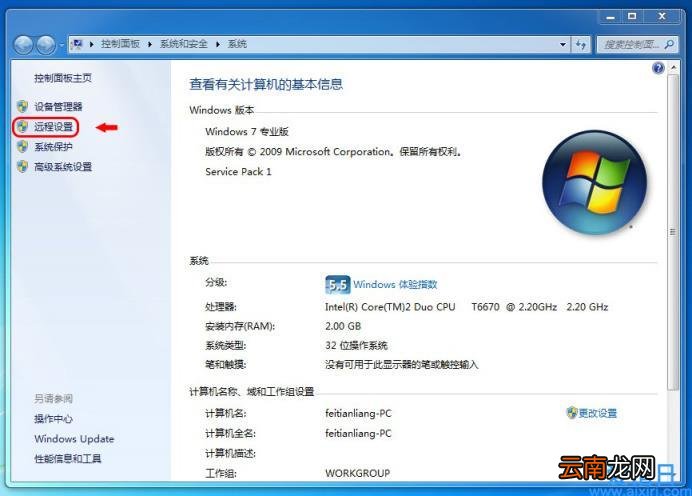This screenshot has width=692, height=496.
Task: Open 系统和安全 breadcrumb segment
Action: click(184, 44)
